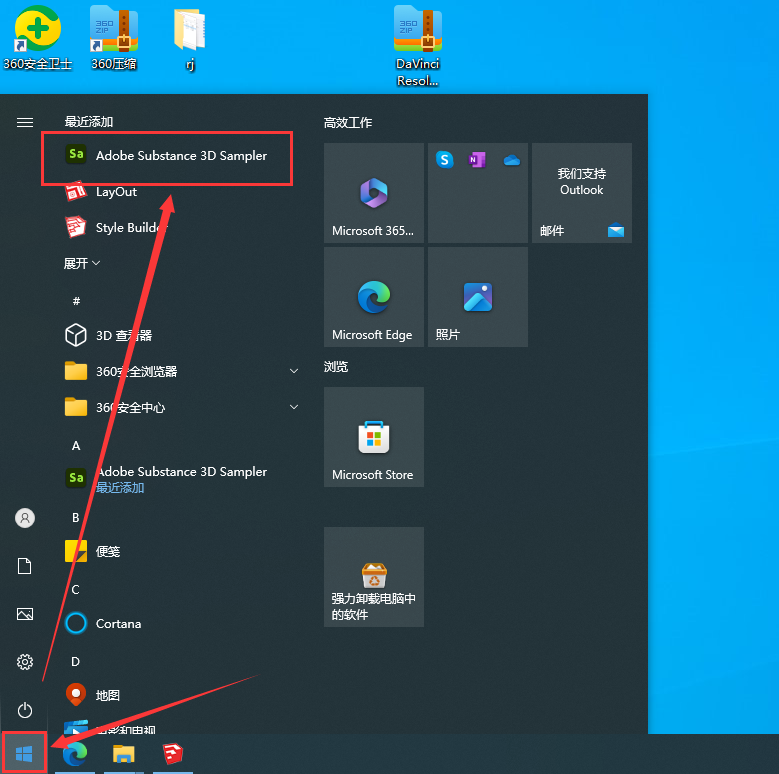Open OneDrive from the tile group
Viewport: 779px width, 774px height.
(512, 160)
